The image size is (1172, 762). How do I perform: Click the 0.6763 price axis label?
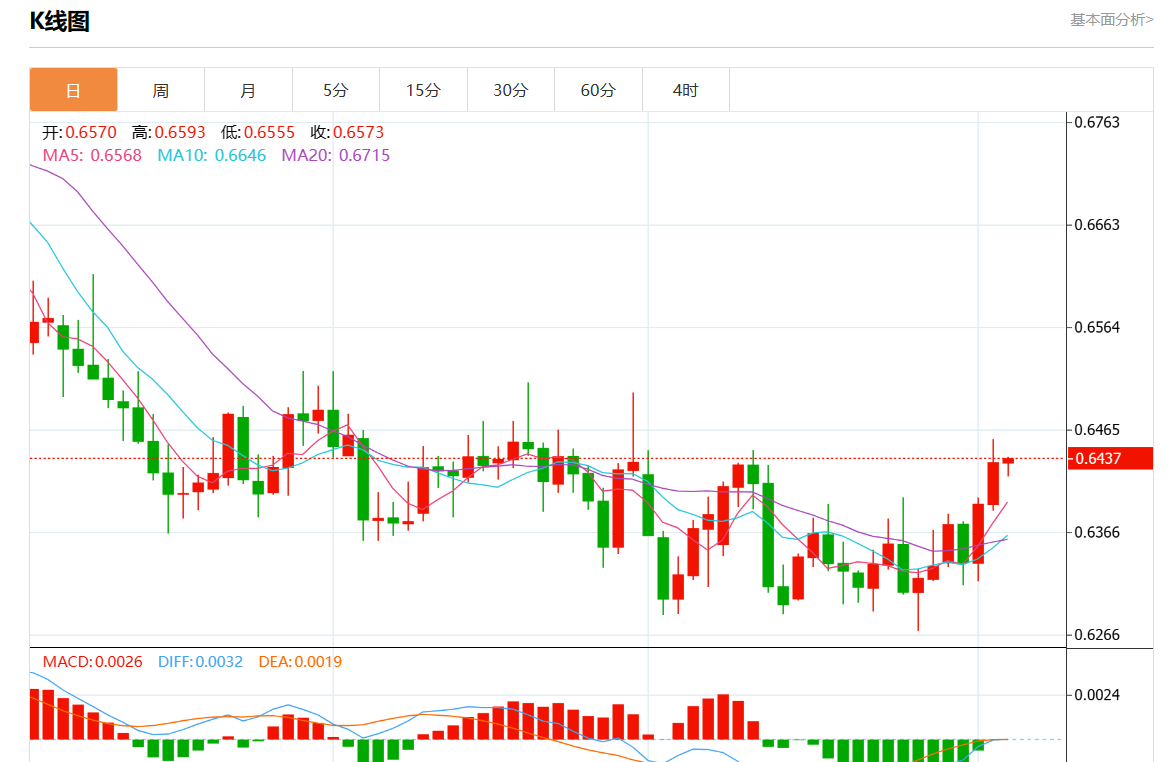[1097, 123]
